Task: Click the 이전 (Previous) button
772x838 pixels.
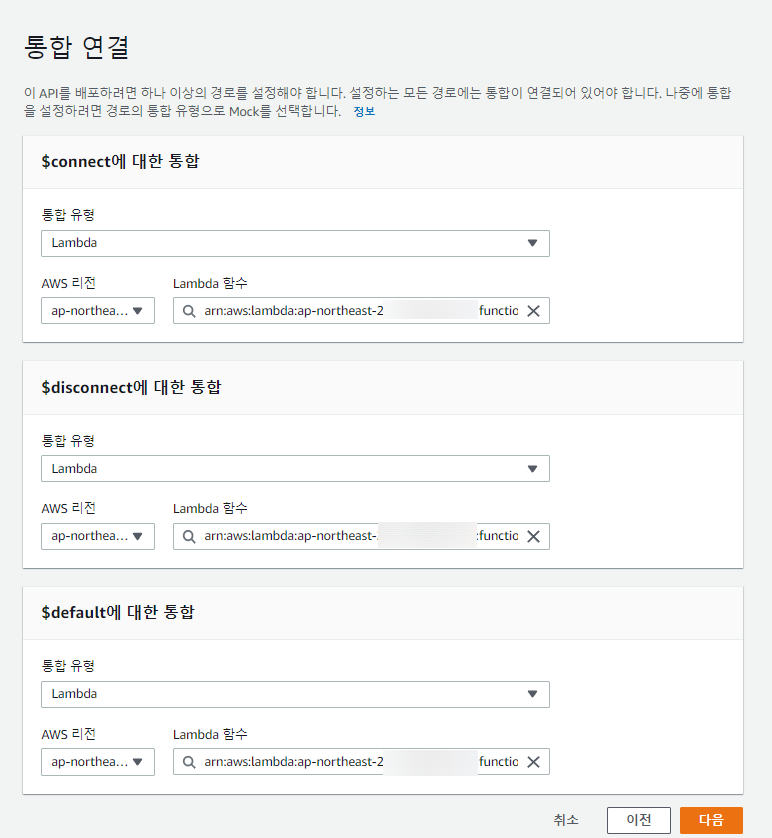Action: pyautogui.click(x=639, y=820)
